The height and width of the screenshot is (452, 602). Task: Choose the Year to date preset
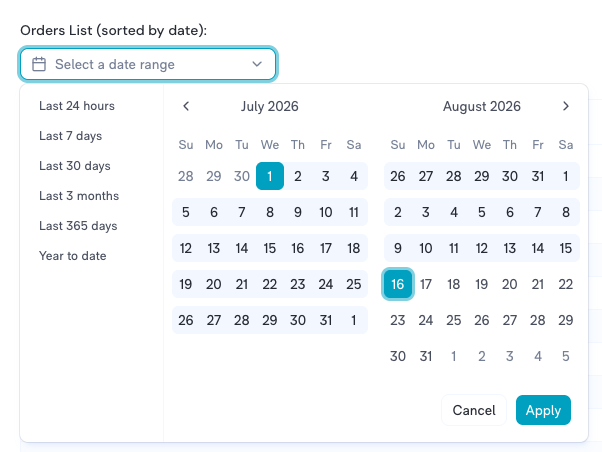pos(73,256)
